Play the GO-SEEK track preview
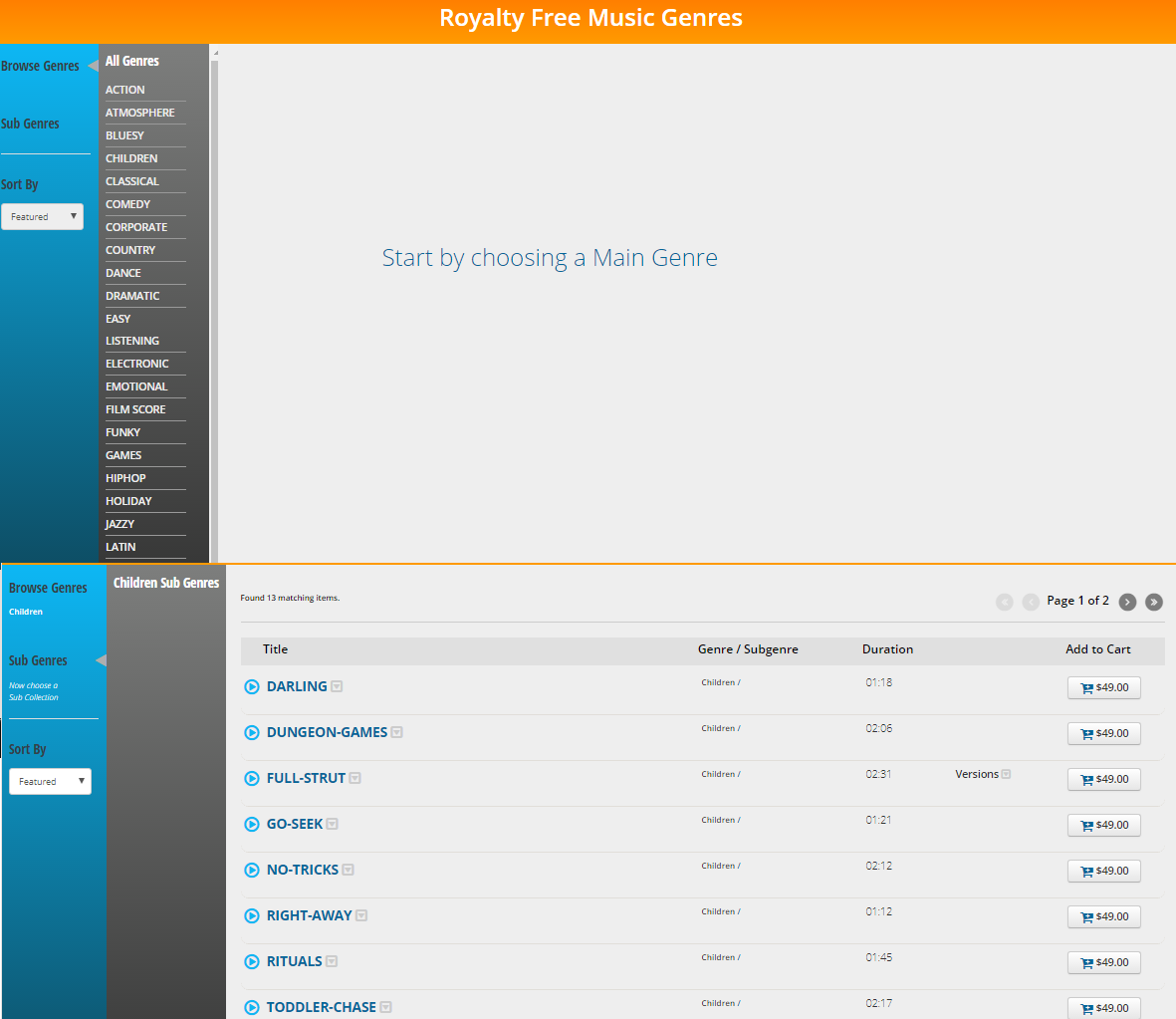 (252, 824)
